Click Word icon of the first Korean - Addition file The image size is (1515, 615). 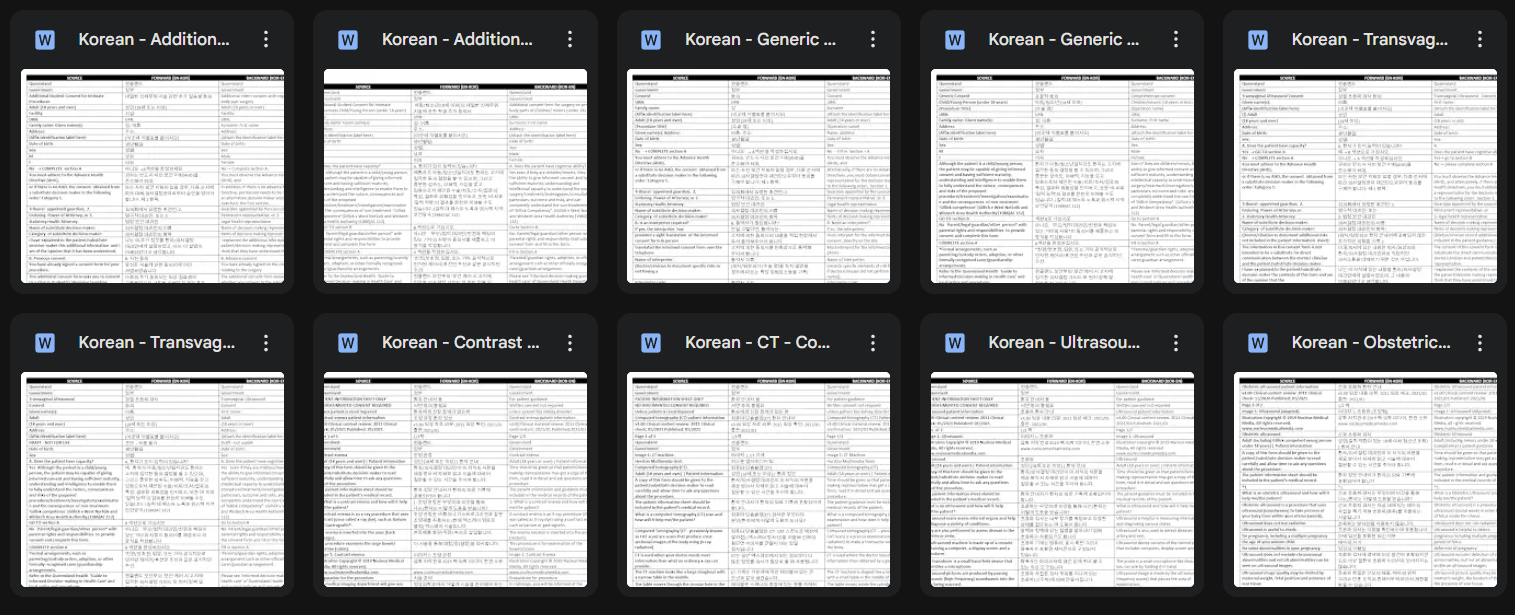[x=45, y=40]
